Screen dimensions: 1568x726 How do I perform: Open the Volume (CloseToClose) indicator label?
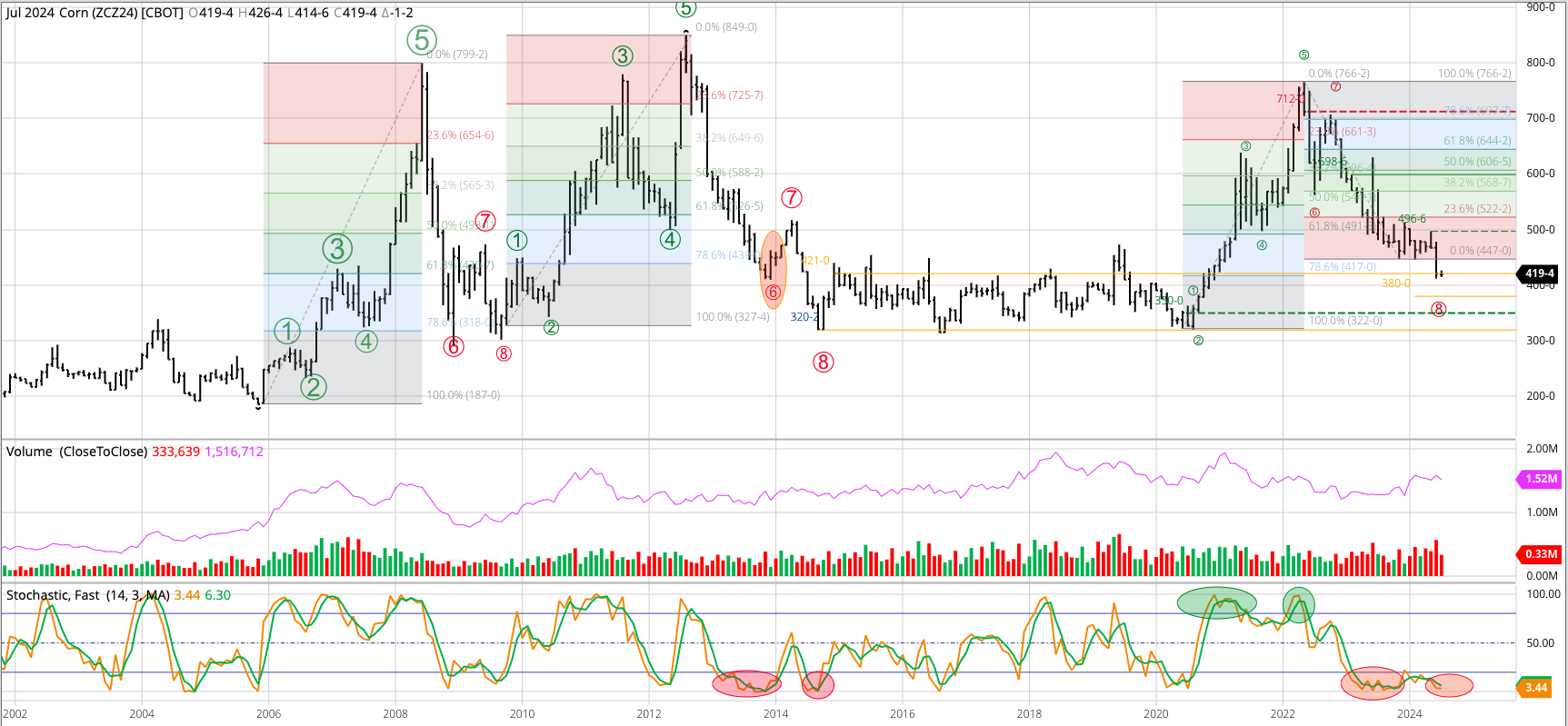[76, 452]
